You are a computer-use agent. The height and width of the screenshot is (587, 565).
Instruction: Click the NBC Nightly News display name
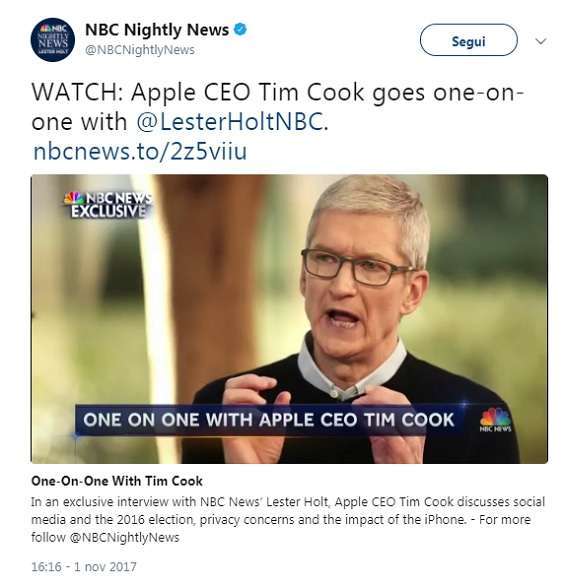pos(157,30)
